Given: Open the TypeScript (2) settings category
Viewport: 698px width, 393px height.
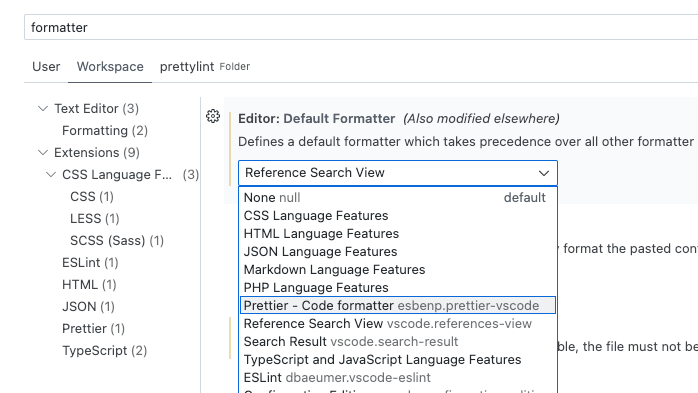Looking at the screenshot, I should 105,351.
